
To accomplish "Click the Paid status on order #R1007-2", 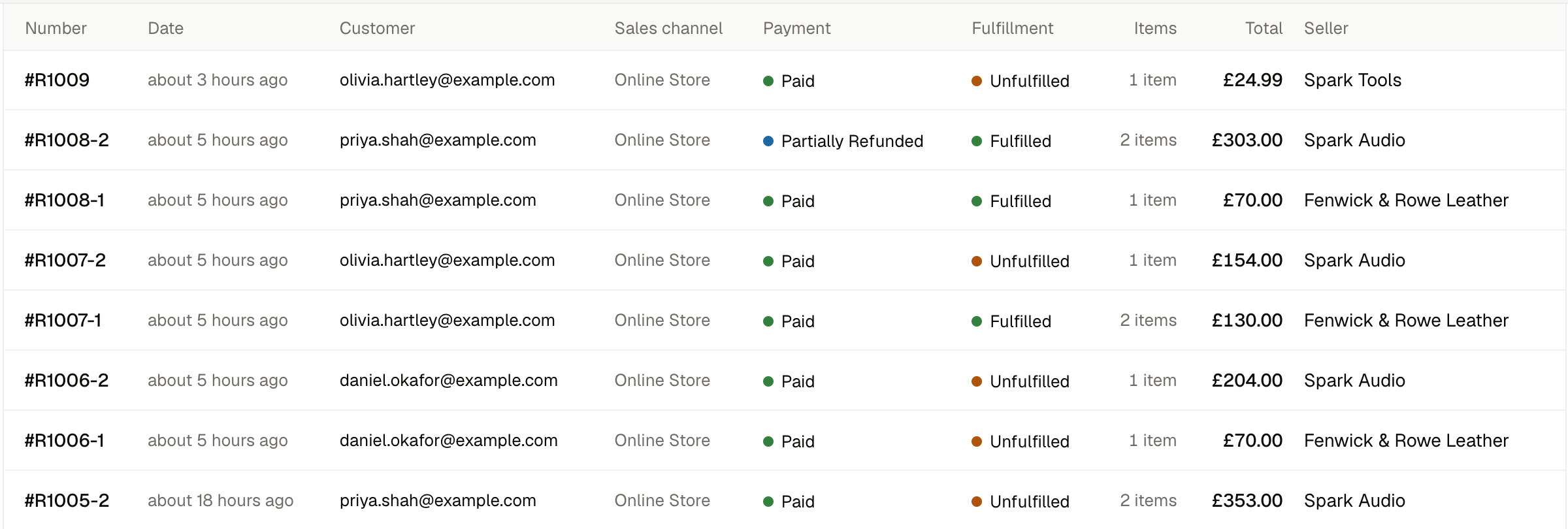I will click(x=789, y=261).
